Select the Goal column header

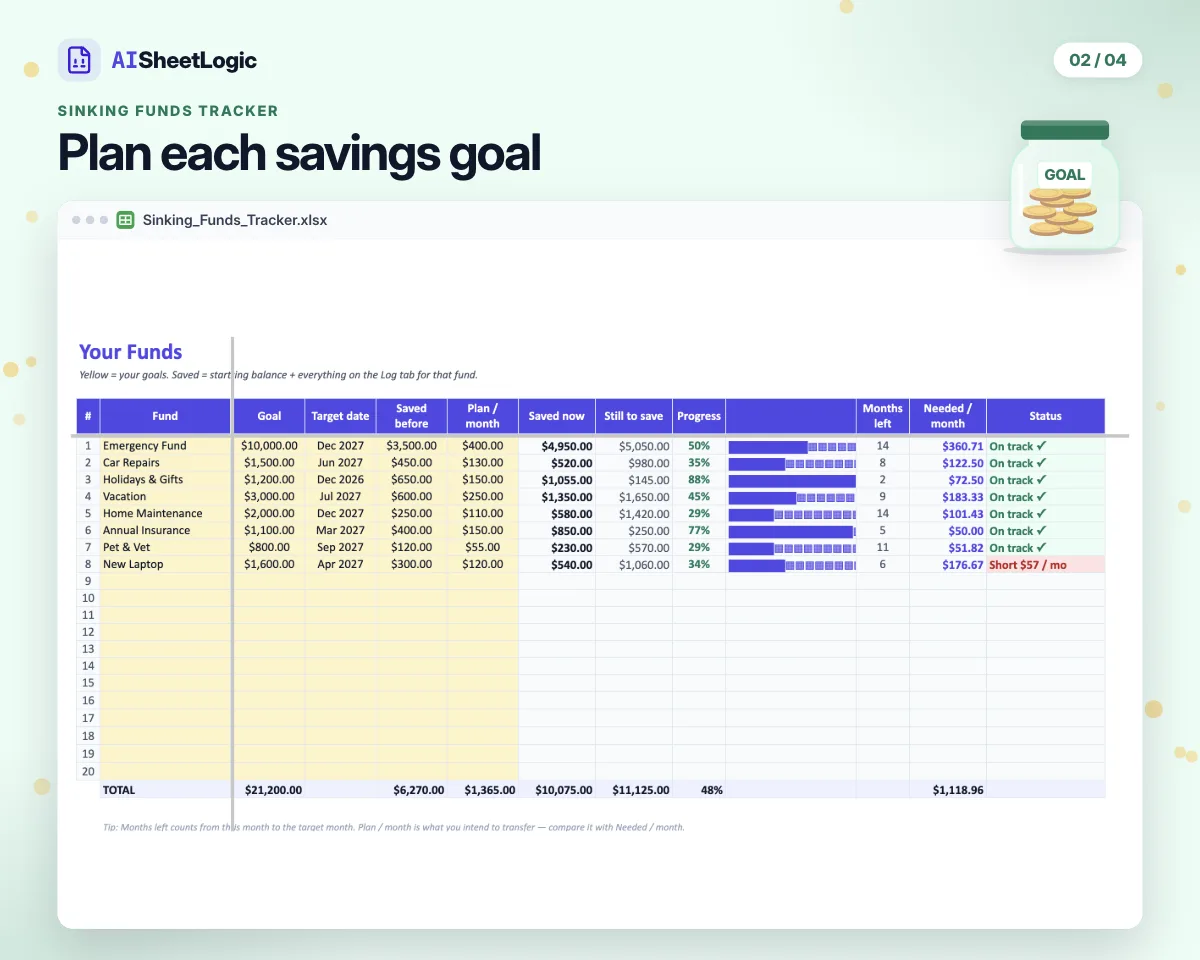click(269, 416)
